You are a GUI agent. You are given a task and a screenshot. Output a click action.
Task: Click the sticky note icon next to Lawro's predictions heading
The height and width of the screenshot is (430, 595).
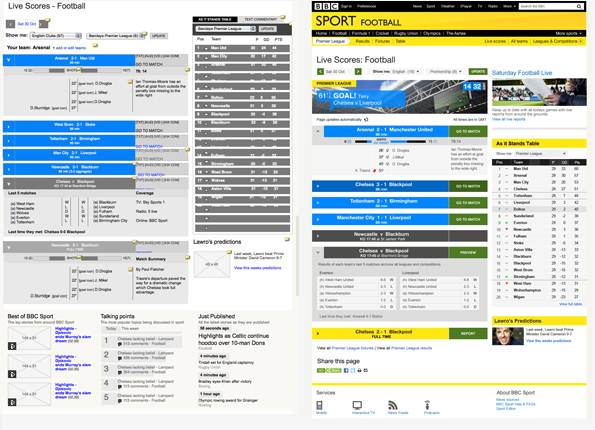click(287, 239)
